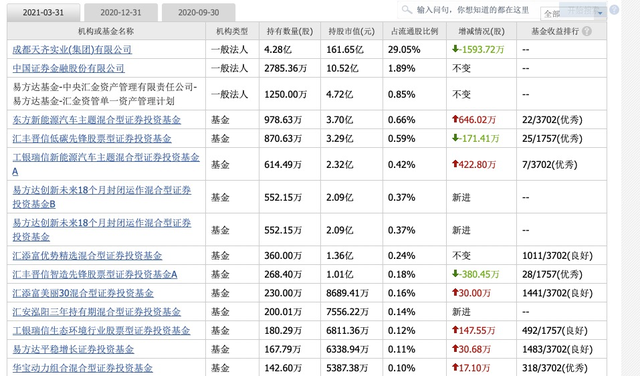This screenshot has height=376, width=640.
Task: Click the 646.02万 increase value
Action: click(474, 120)
